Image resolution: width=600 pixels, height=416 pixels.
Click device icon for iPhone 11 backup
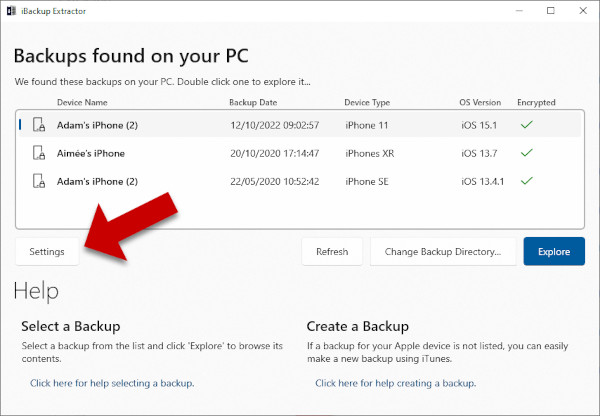click(39, 125)
